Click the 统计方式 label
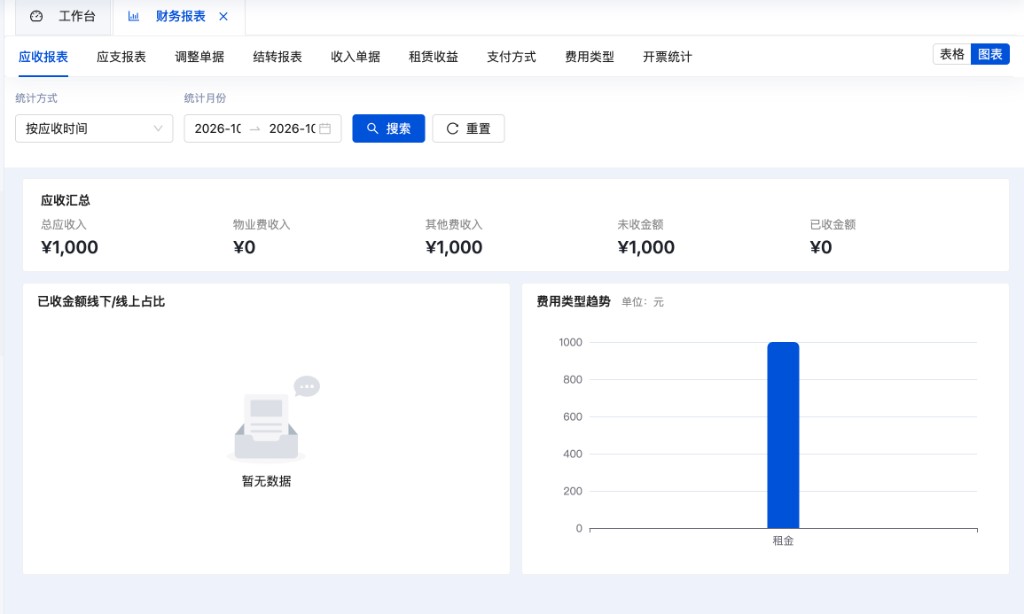The image size is (1024, 614). coord(37,98)
